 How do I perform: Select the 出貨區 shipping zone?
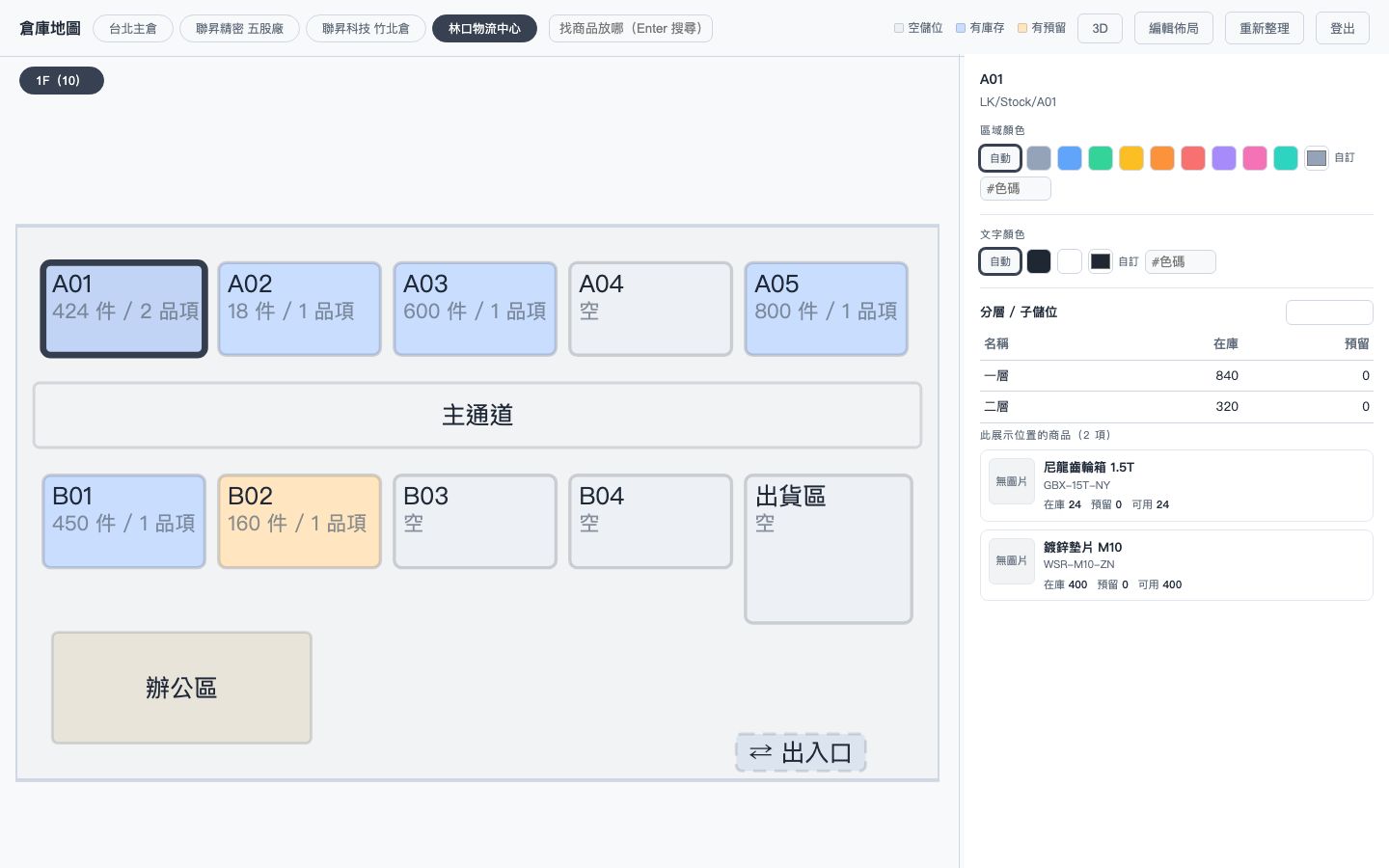coord(829,549)
